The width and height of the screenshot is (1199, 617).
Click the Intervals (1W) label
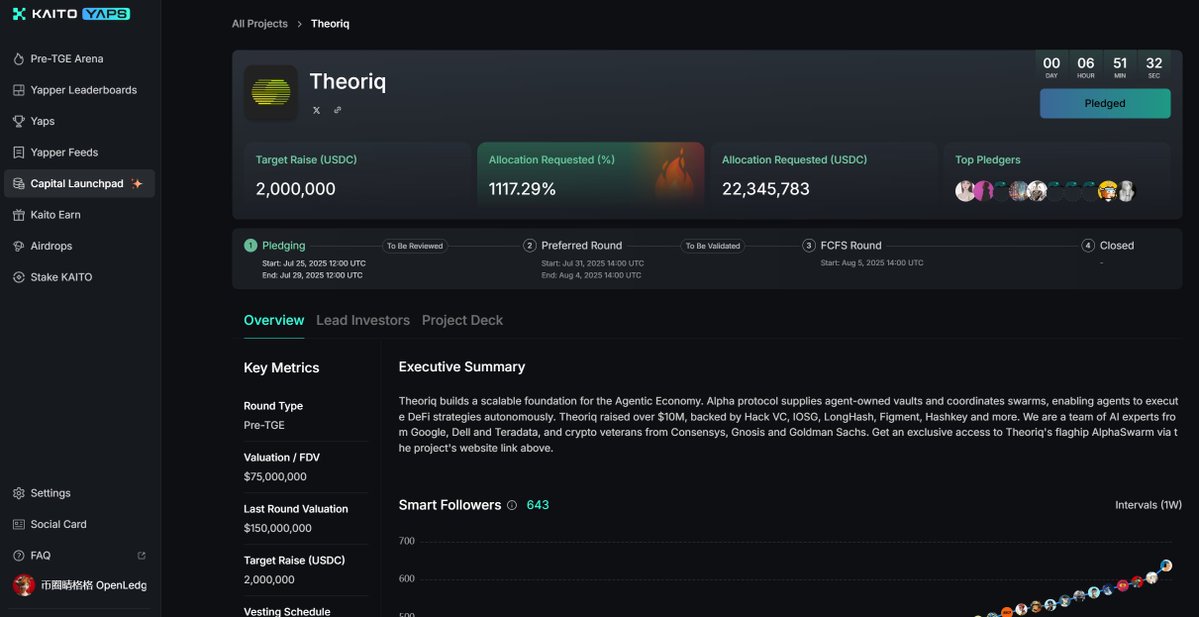tap(1149, 505)
